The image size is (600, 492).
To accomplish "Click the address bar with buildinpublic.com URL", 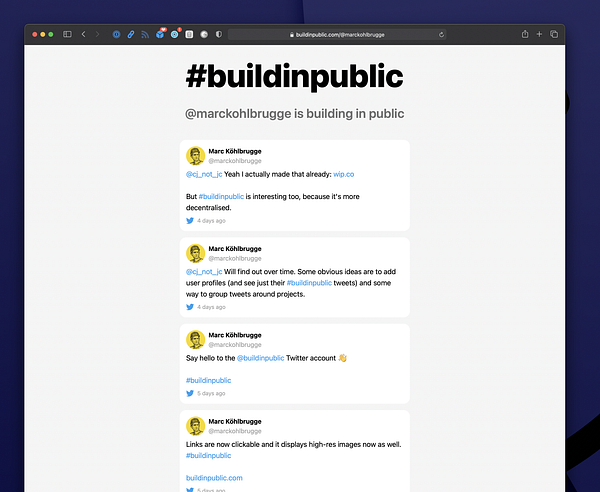I will pyautogui.click(x=337, y=34).
